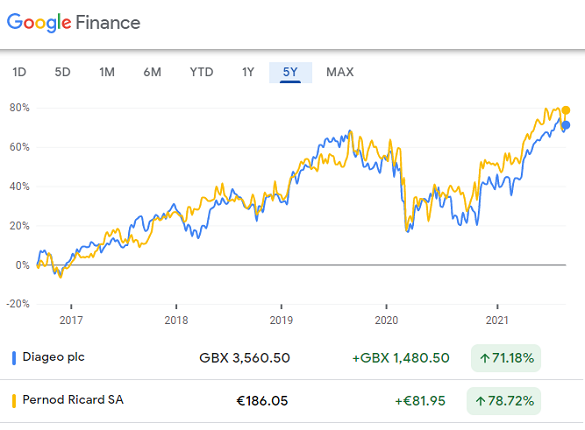The height and width of the screenshot is (430, 585).
Task: Click the yellow endpoint dot on chart
Action: click(x=566, y=110)
